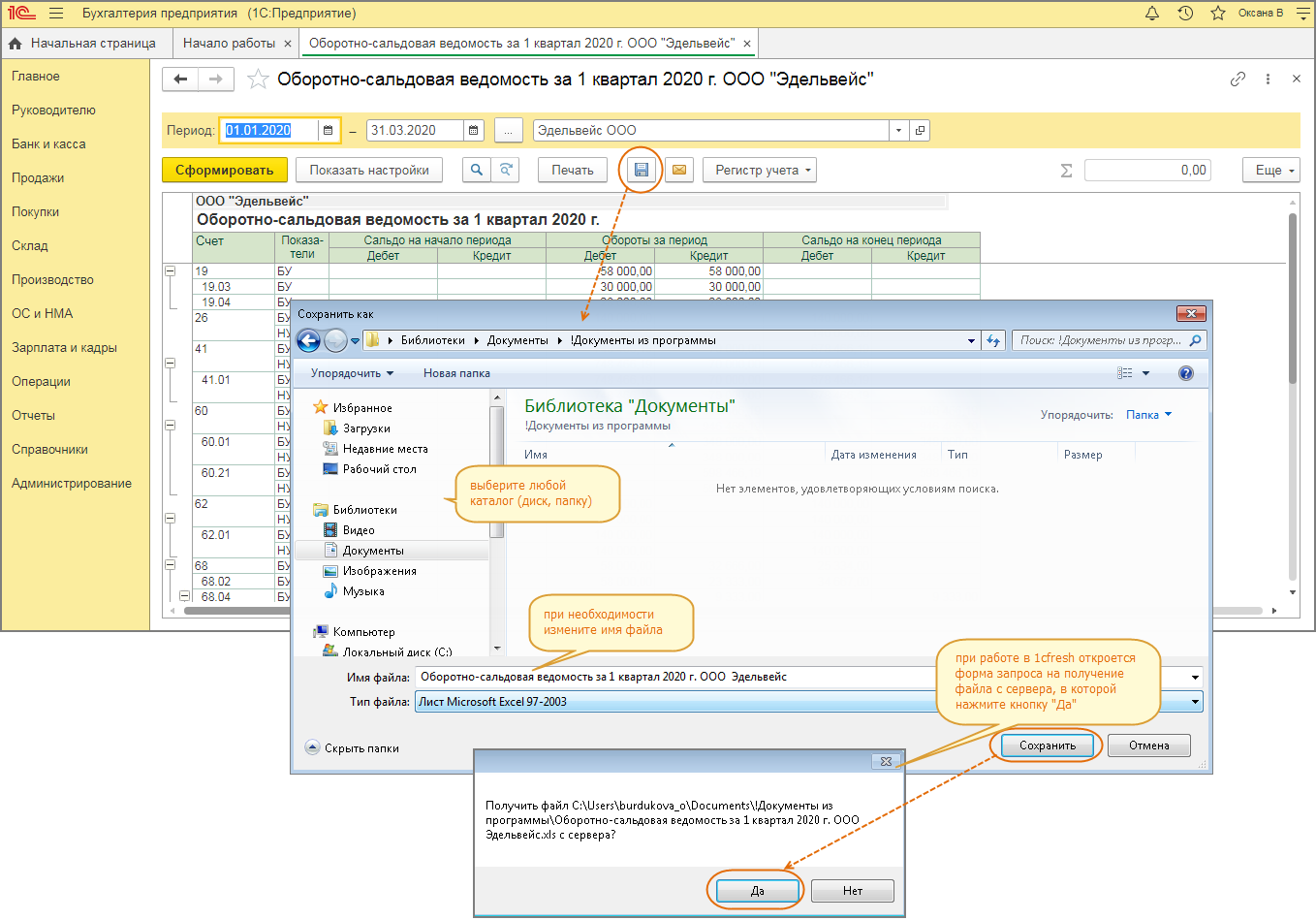Switch to the Начало работы tab
The height and width of the screenshot is (920, 1316).
coord(230,44)
